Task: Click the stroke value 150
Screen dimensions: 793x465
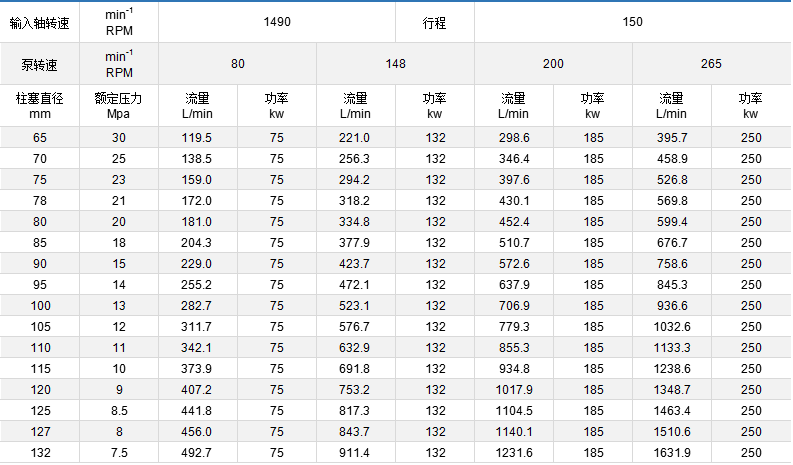Action: click(632, 21)
